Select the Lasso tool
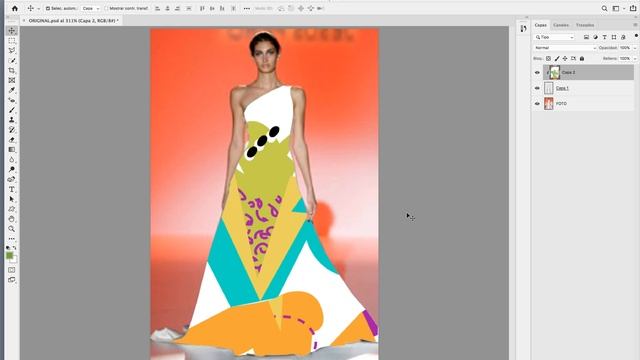This screenshot has width=640, height=360. coord(12,51)
